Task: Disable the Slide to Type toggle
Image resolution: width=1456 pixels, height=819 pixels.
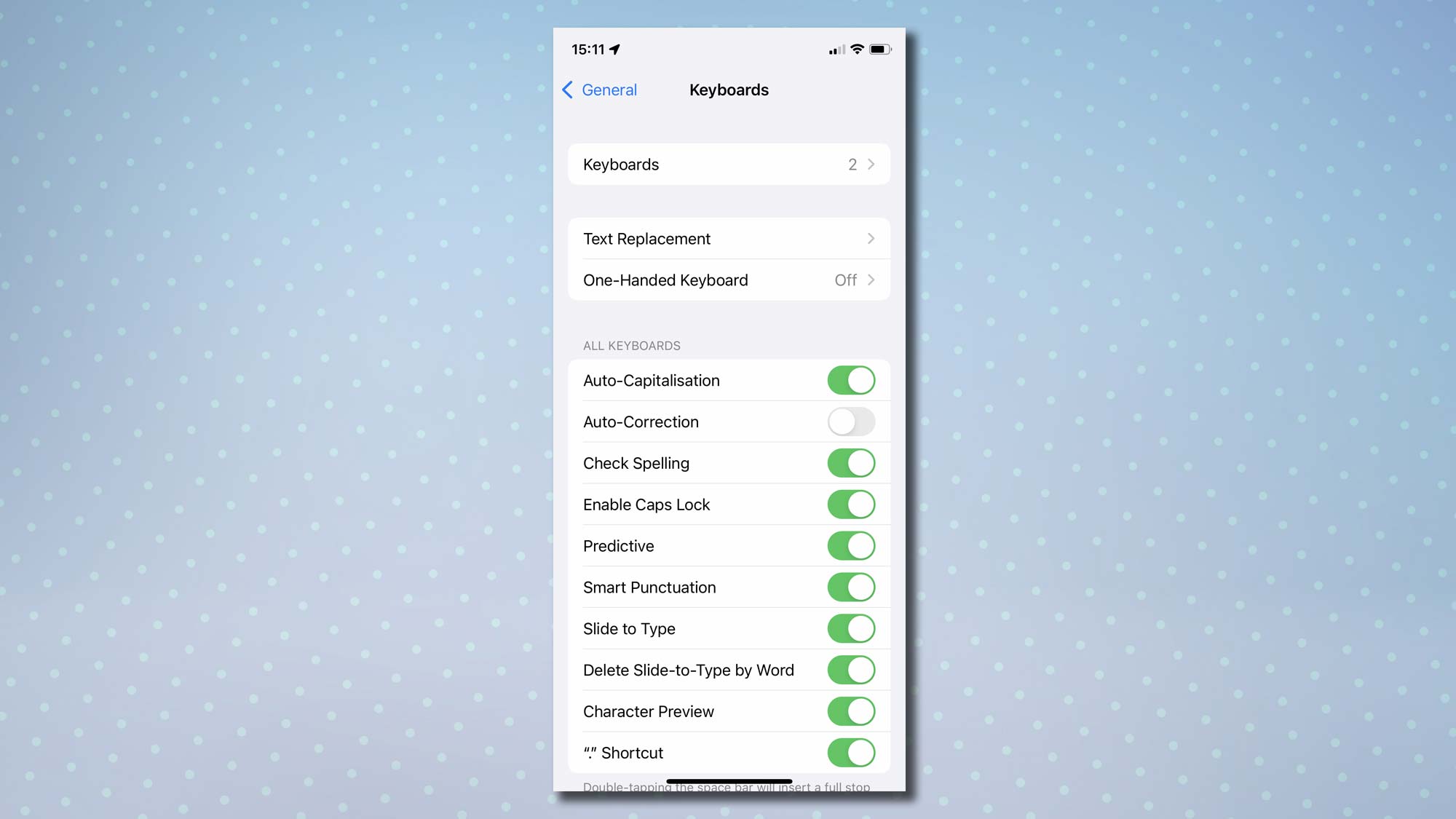Action: tap(850, 628)
